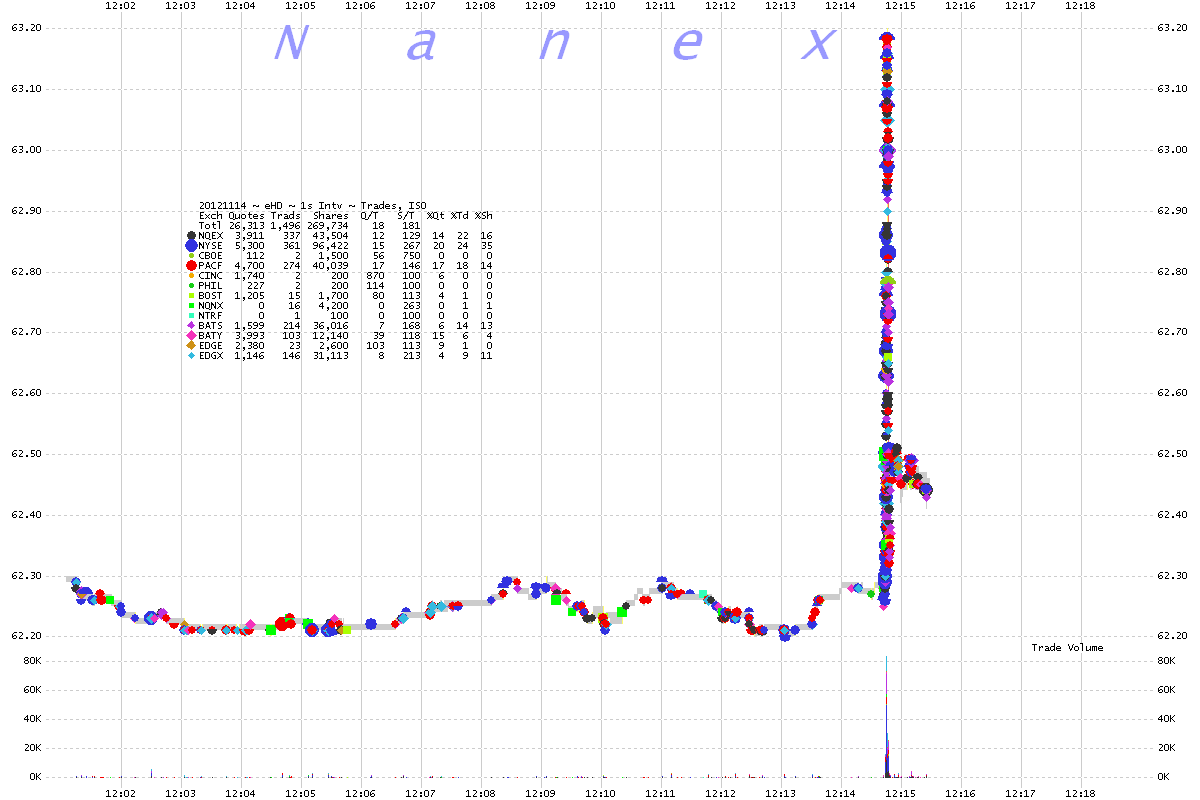Click NQEX shares value '43,504'
Screen dimensions: 1200x800
point(331,236)
